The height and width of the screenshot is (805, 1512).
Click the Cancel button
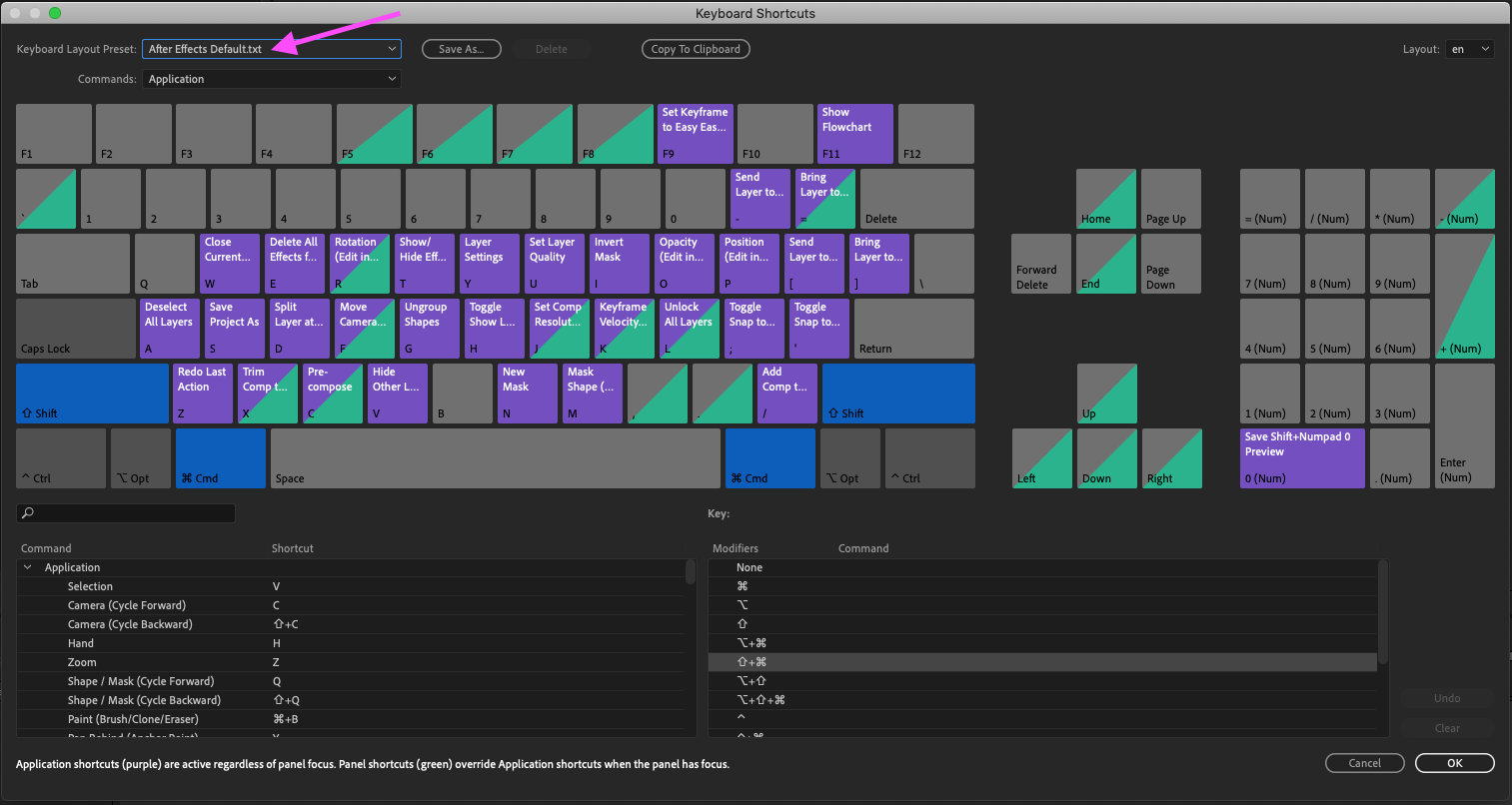[1365, 763]
